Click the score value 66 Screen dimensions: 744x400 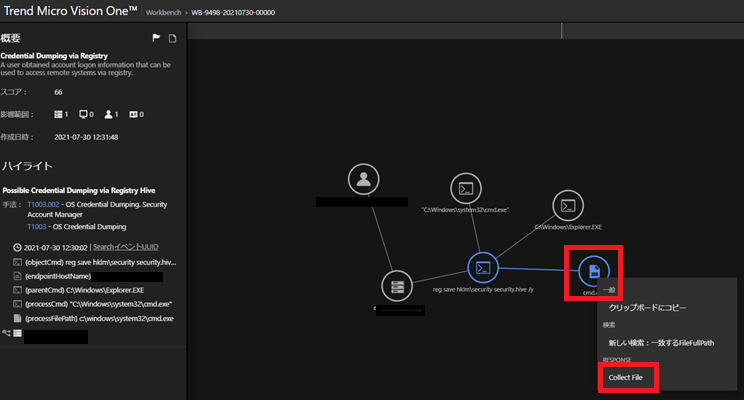tap(58, 92)
